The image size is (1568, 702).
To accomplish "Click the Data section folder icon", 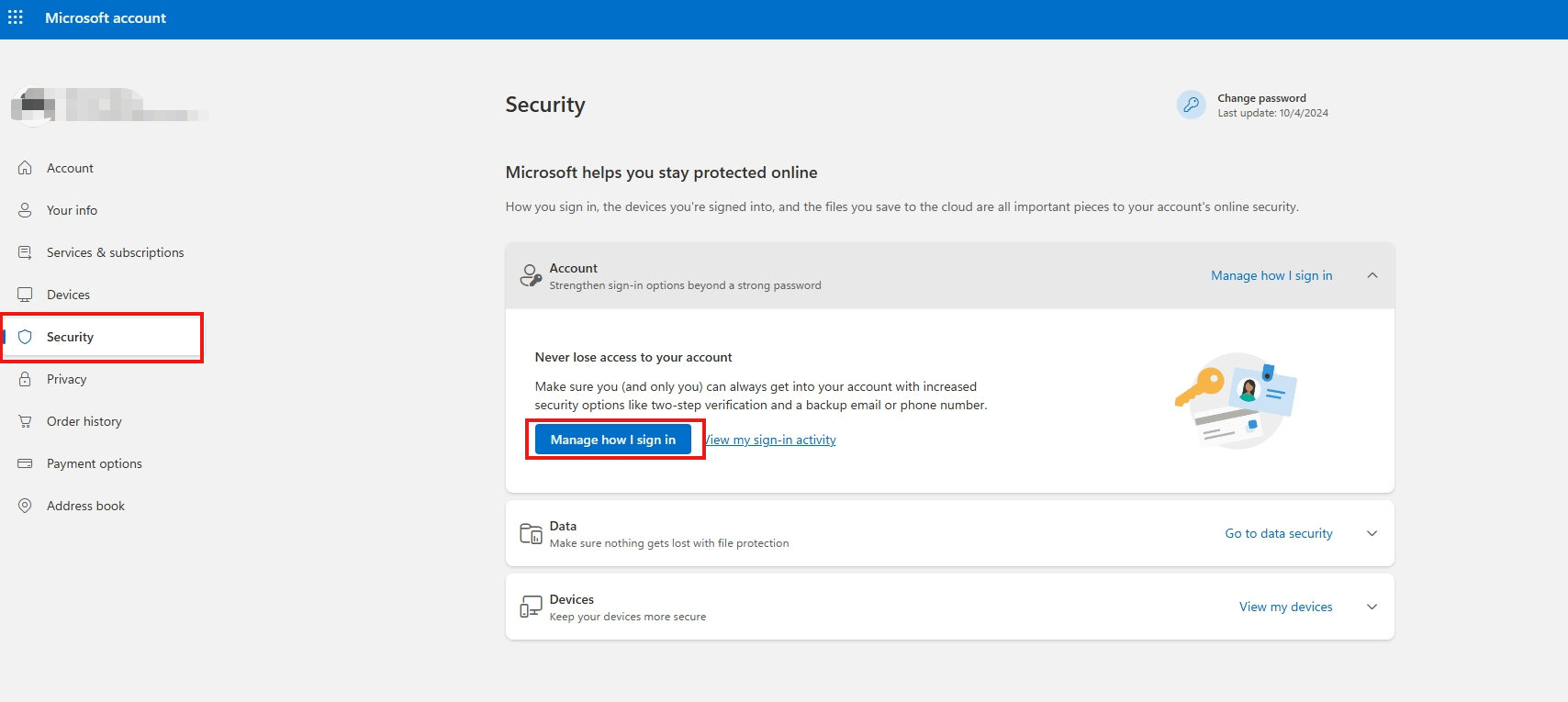I will pyautogui.click(x=531, y=533).
